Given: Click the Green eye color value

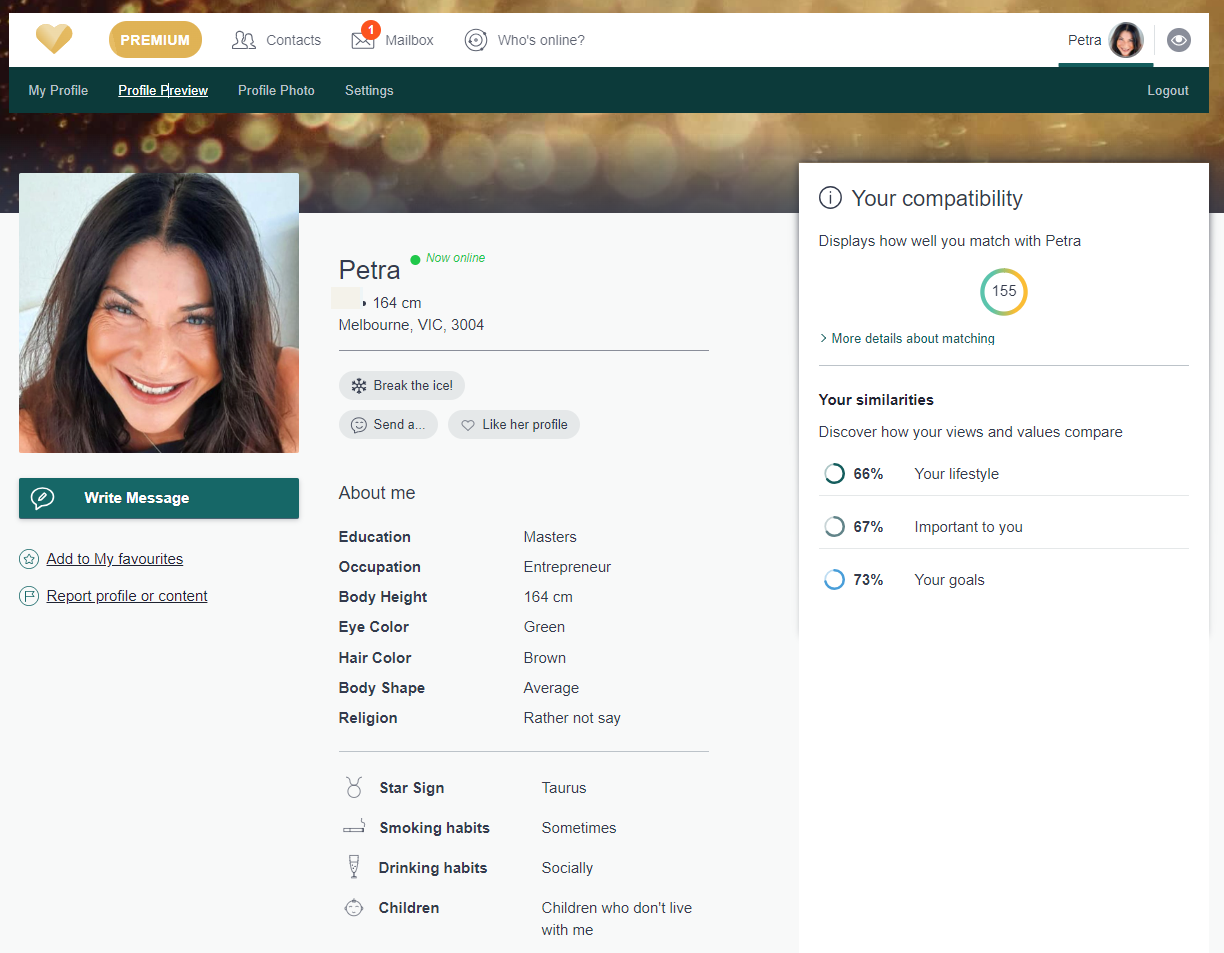Looking at the screenshot, I should (544, 627).
